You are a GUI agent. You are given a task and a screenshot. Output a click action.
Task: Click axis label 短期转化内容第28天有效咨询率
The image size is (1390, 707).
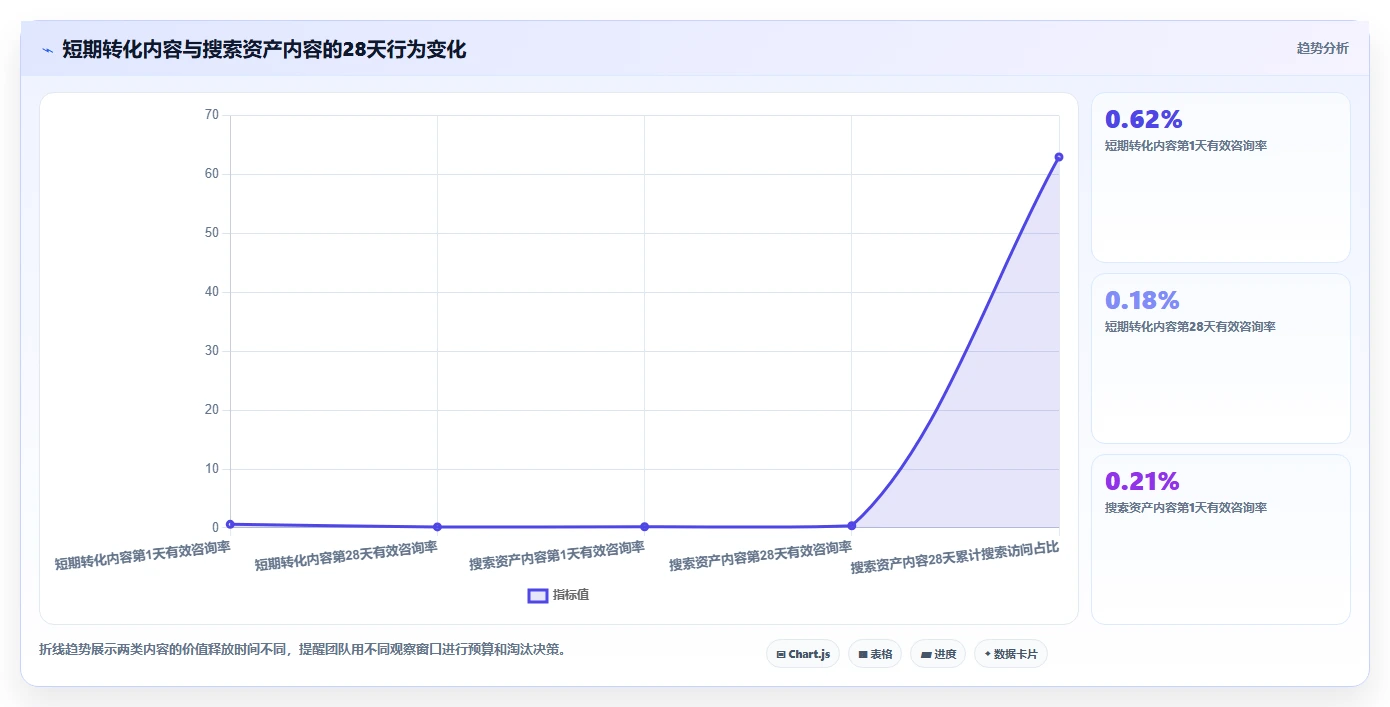[x=346, y=556]
